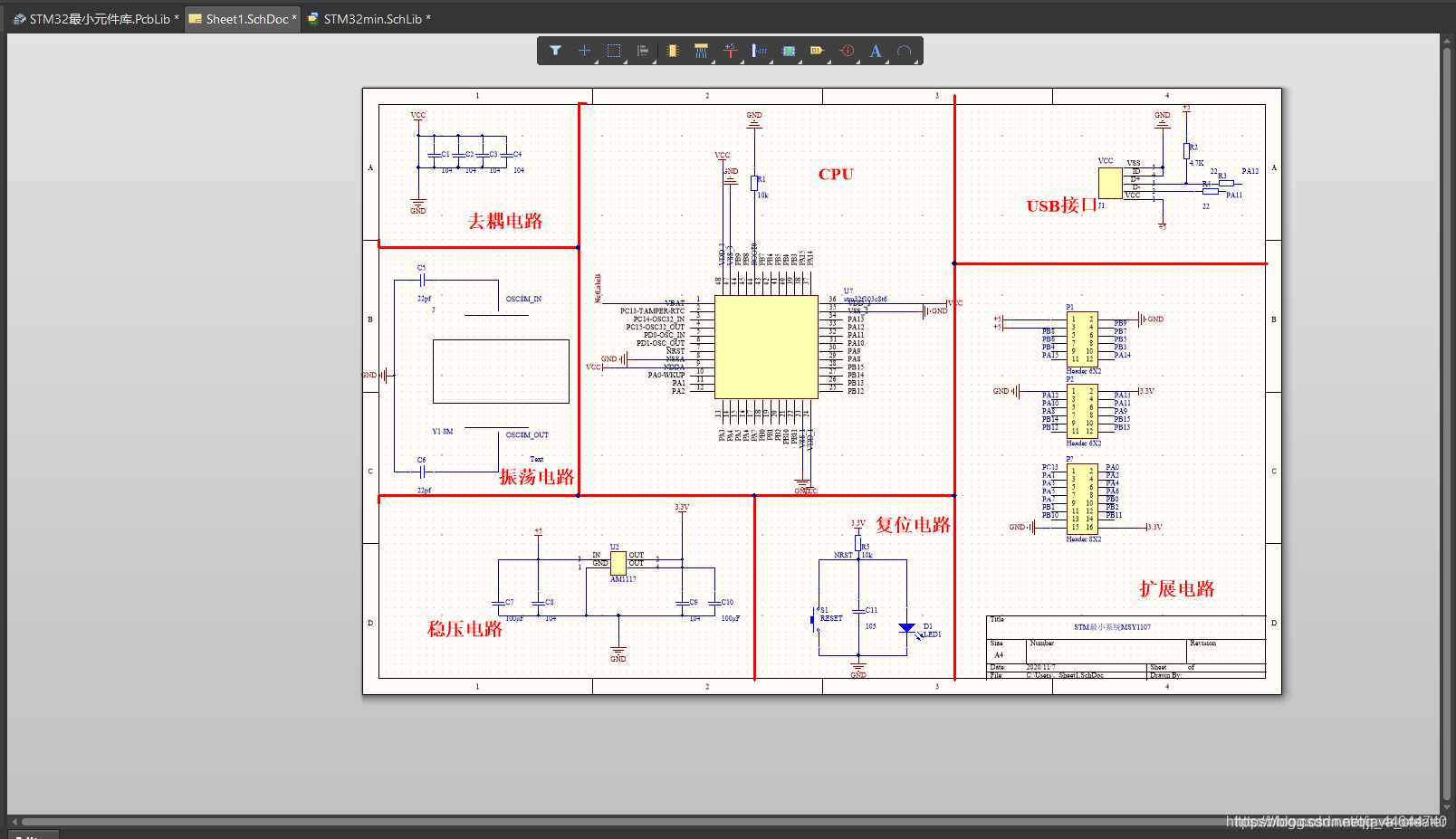Select the move objects crosshair tool
This screenshot has height=839, width=1456.
pos(585,51)
